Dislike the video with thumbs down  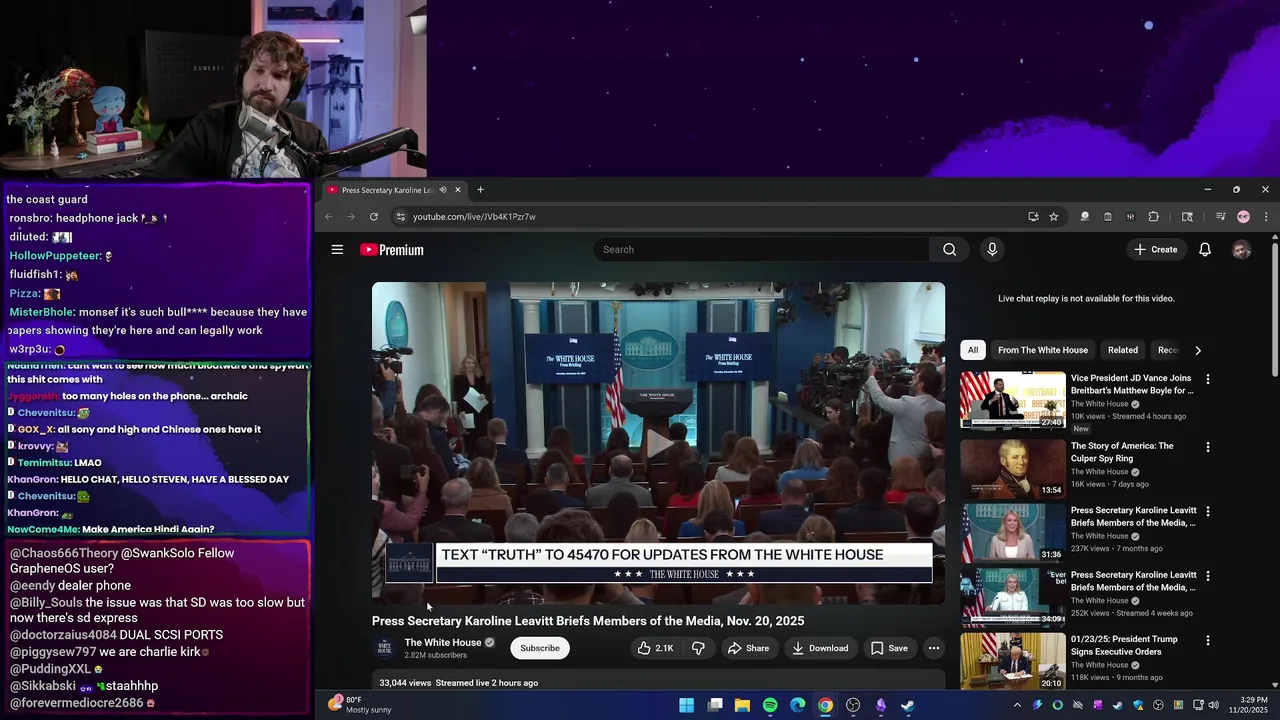698,648
